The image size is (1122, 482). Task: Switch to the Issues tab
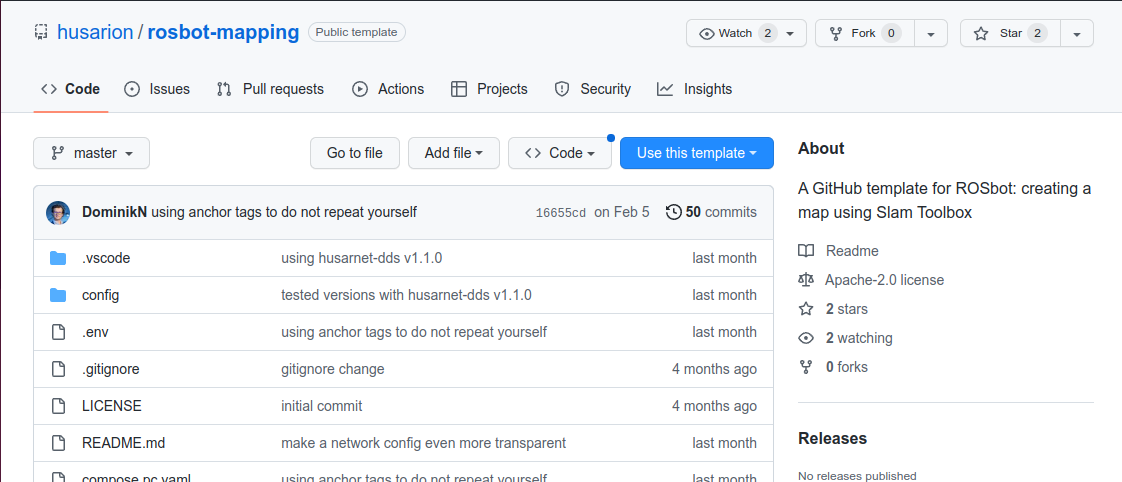click(157, 89)
